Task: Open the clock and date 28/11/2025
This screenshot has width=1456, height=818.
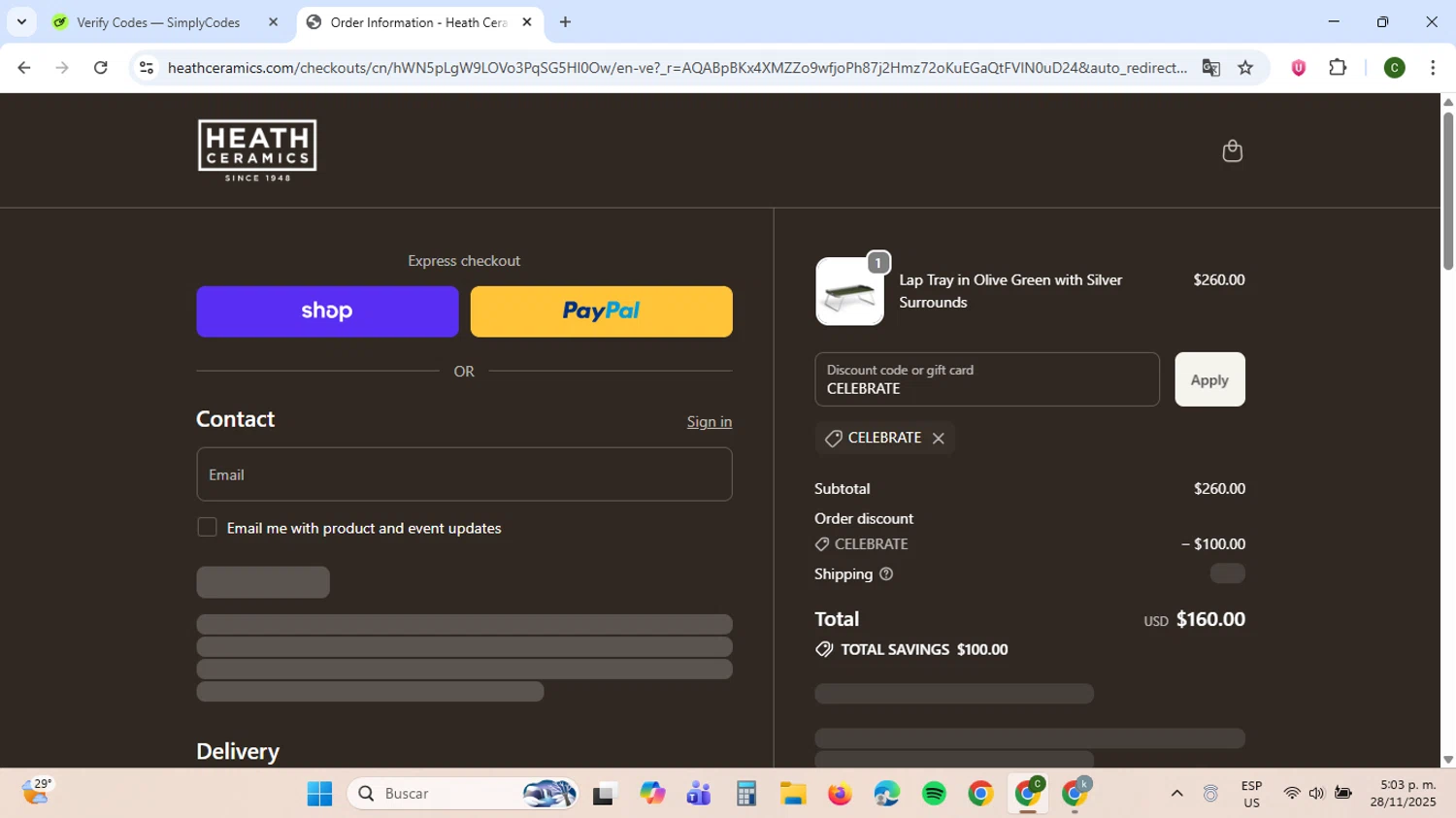Action: 1403,794
